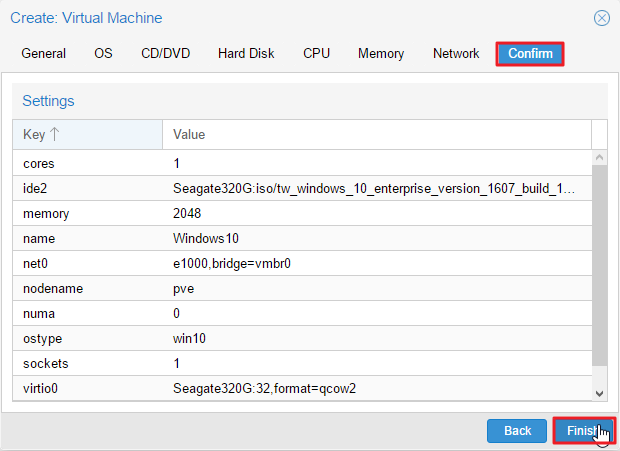Close the Create Virtual Machine dialog
The image size is (620, 451).
601,18
